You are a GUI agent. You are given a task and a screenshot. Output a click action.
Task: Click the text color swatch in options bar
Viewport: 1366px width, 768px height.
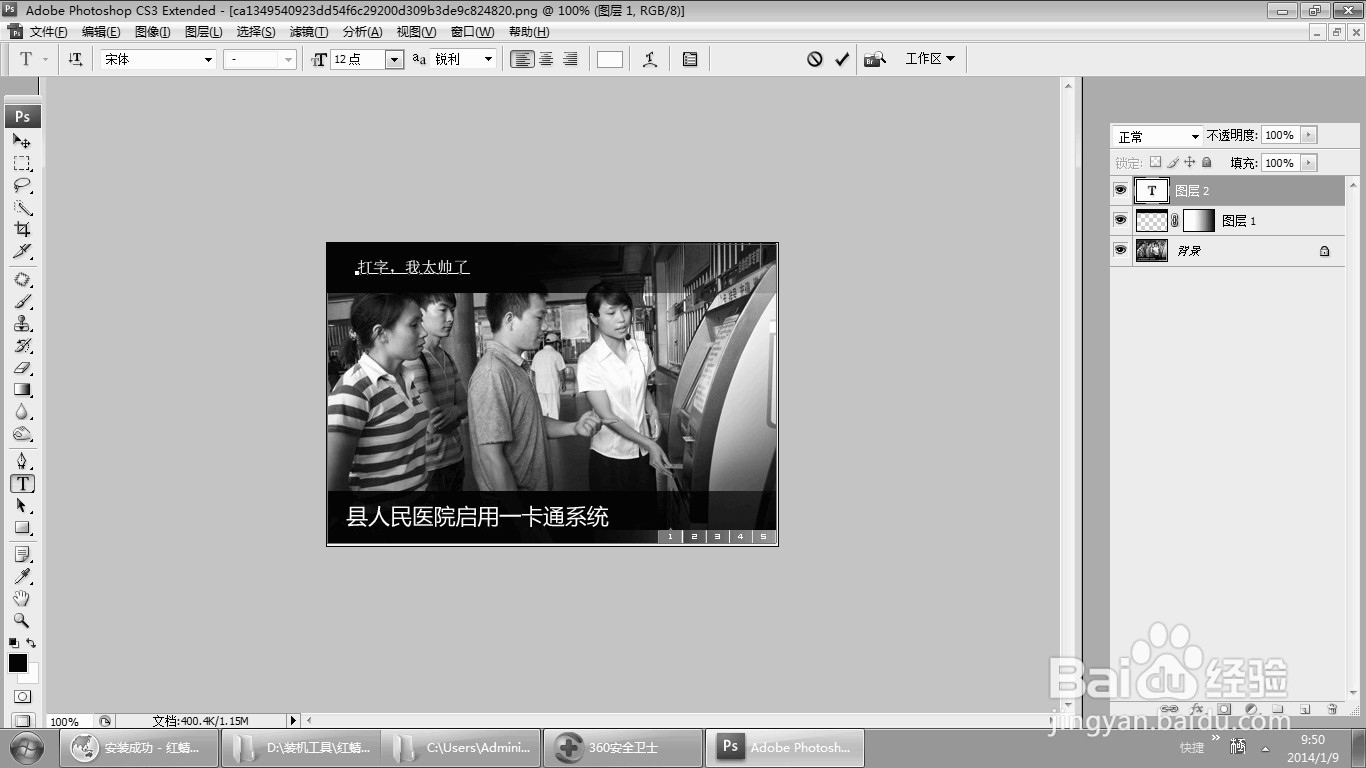coord(610,59)
